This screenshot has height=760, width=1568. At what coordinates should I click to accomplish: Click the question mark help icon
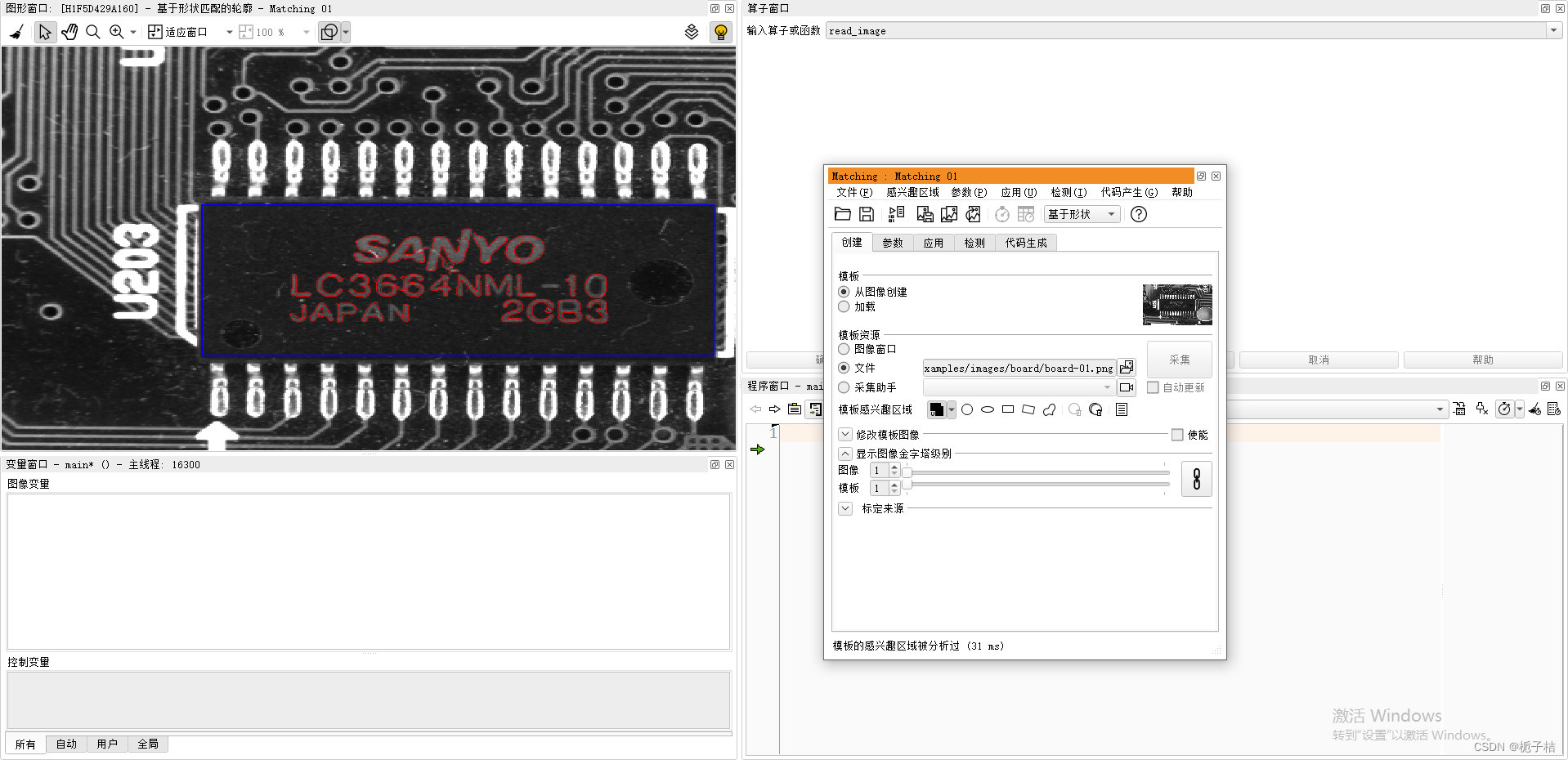1139,214
